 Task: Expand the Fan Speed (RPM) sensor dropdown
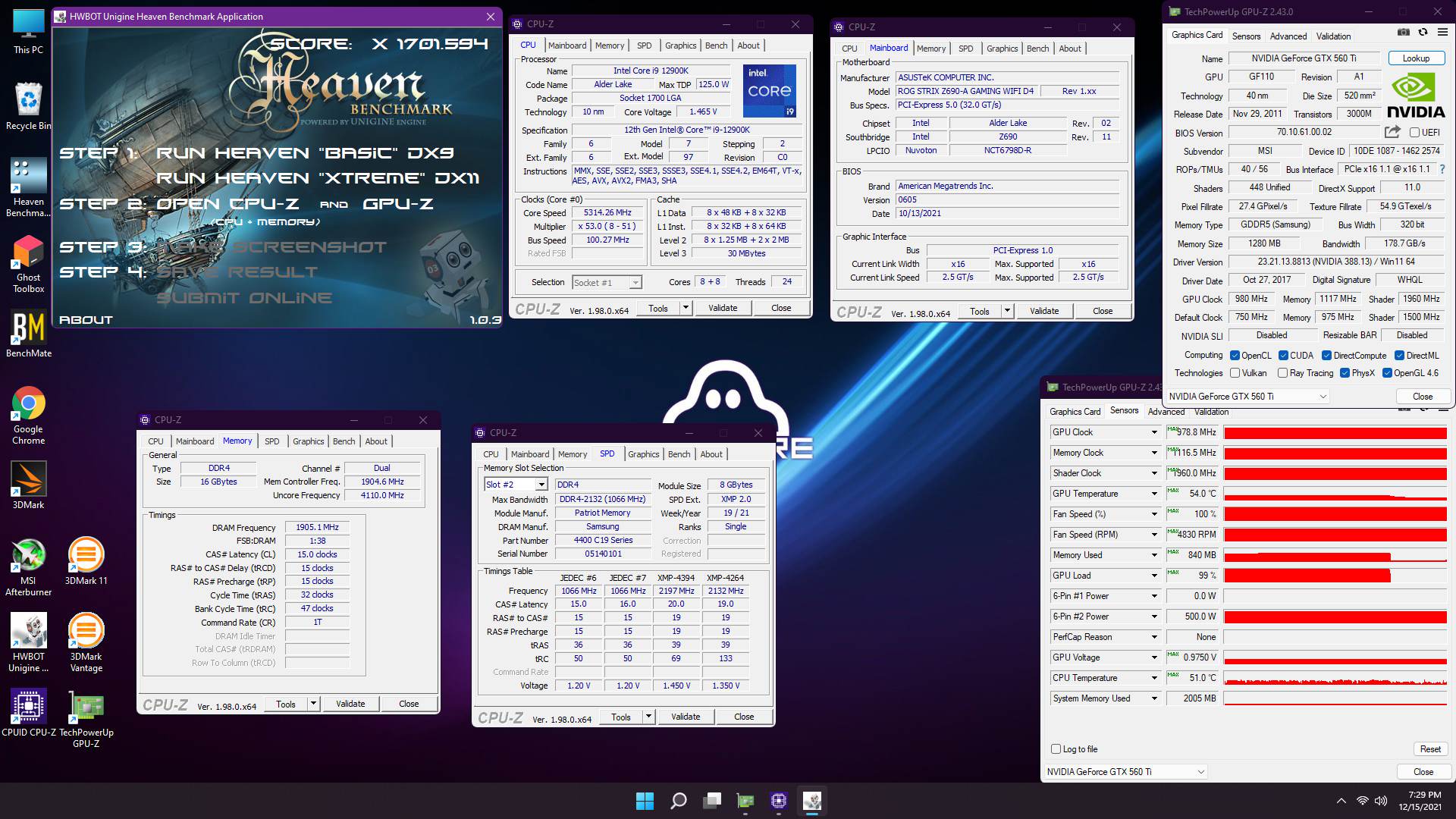click(x=1154, y=535)
